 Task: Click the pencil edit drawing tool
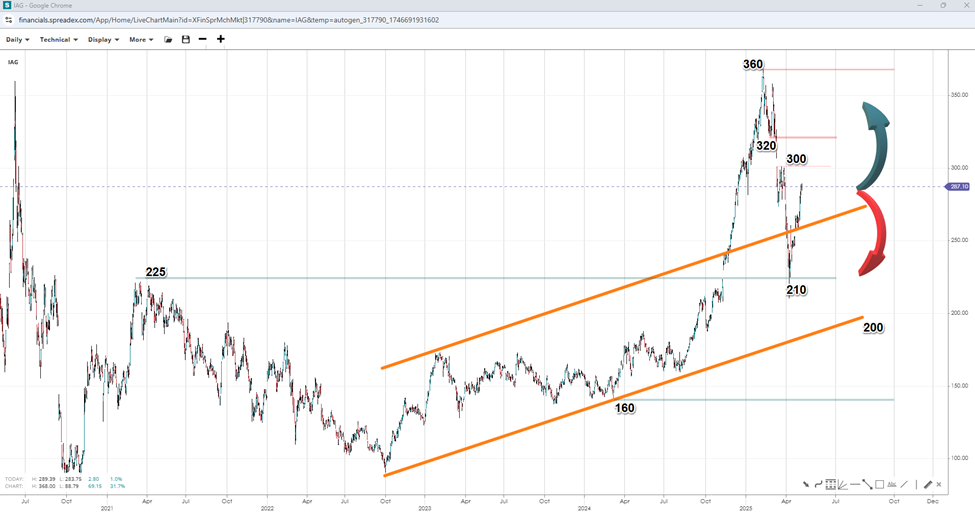[x=928, y=485]
